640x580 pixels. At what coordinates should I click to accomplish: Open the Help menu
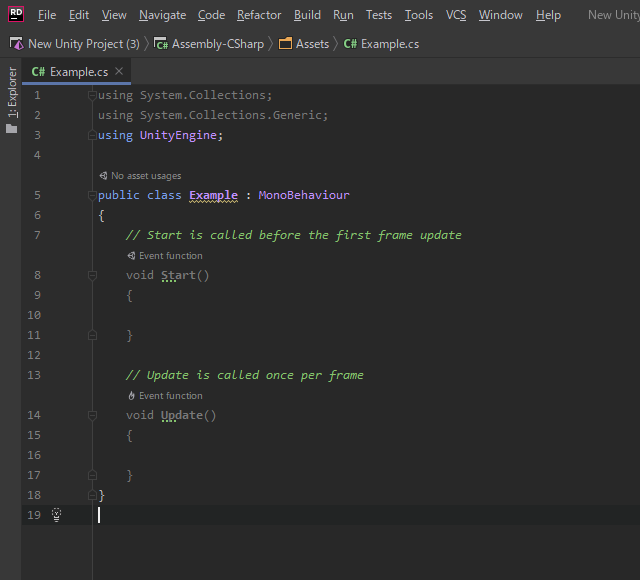point(548,15)
